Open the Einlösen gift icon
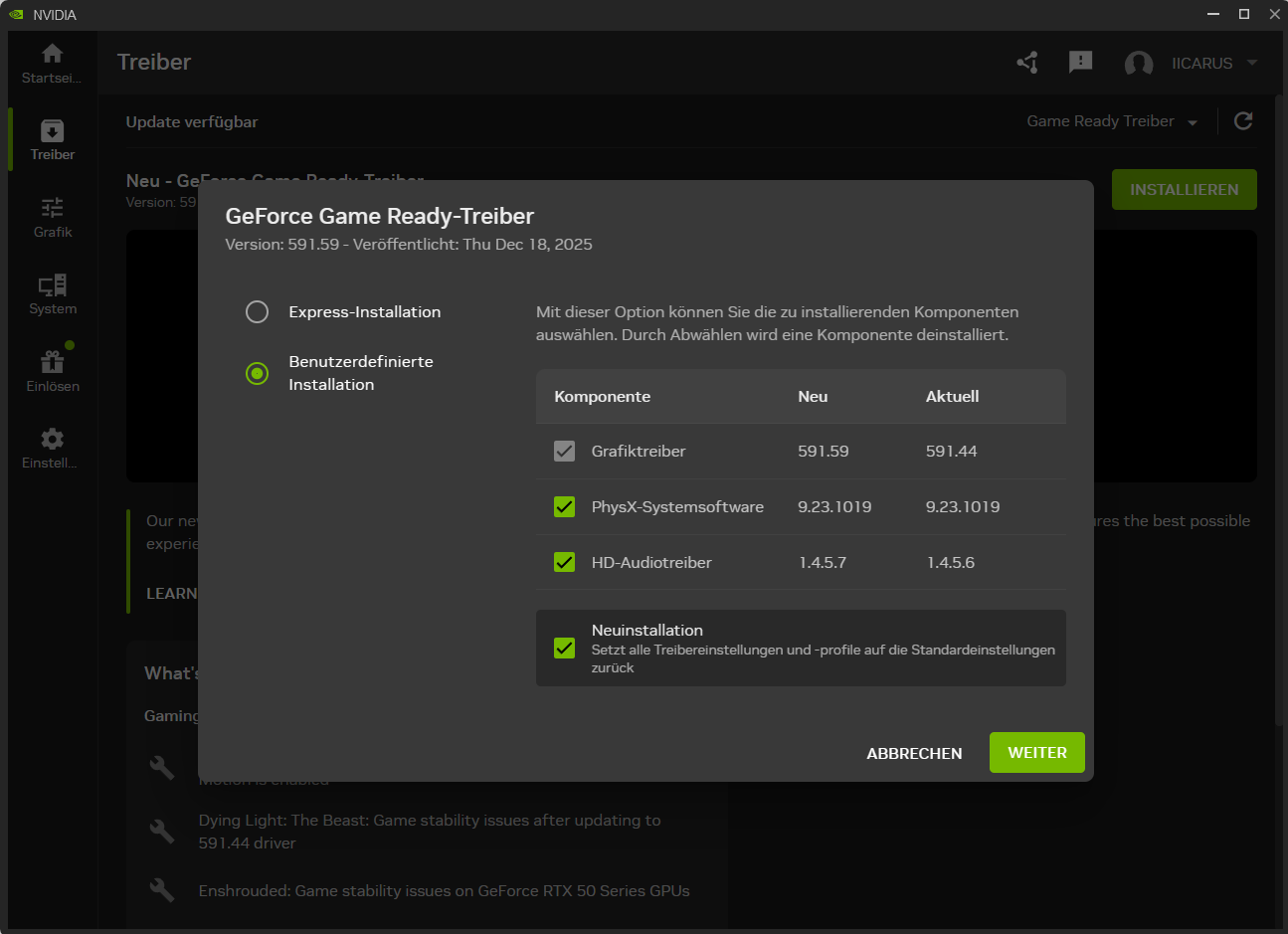Image resolution: width=1288 pixels, height=934 pixels. pyautogui.click(x=53, y=362)
